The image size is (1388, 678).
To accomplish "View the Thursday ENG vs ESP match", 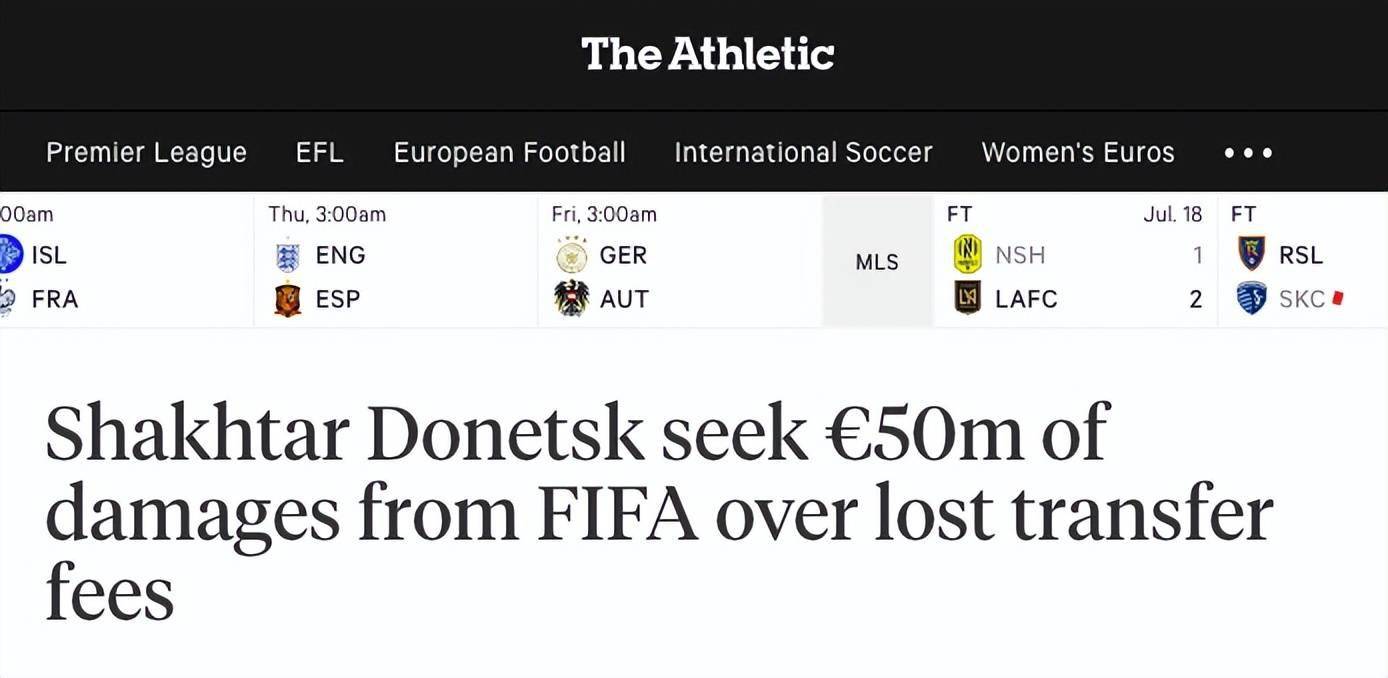I will 395,260.
